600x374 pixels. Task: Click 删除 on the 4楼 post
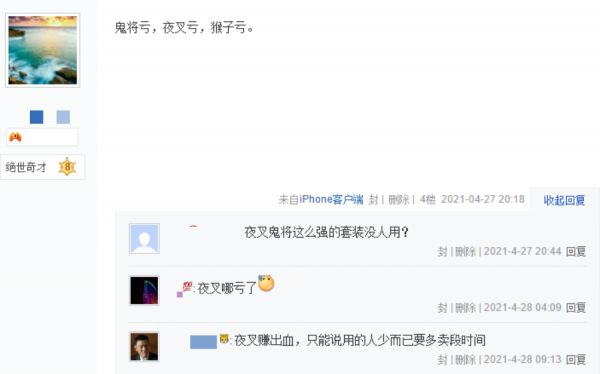tap(399, 199)
